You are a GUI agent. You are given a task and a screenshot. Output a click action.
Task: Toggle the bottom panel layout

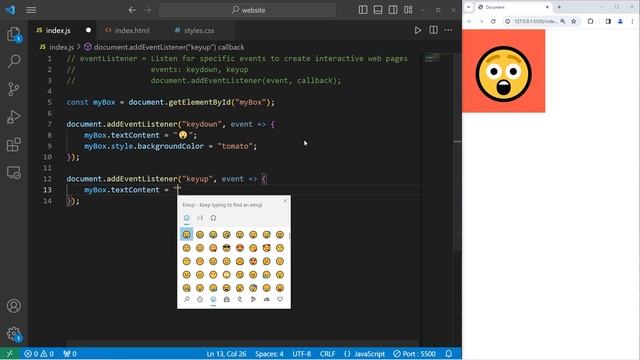[378, 10]
